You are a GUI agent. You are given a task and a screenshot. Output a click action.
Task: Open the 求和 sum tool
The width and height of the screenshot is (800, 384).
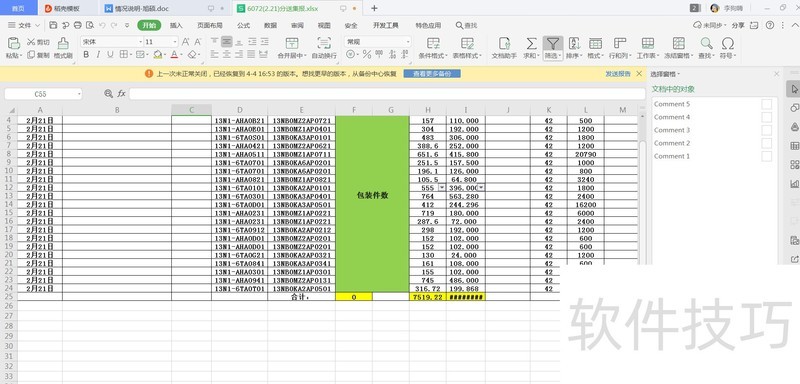[x=531, y=48]
